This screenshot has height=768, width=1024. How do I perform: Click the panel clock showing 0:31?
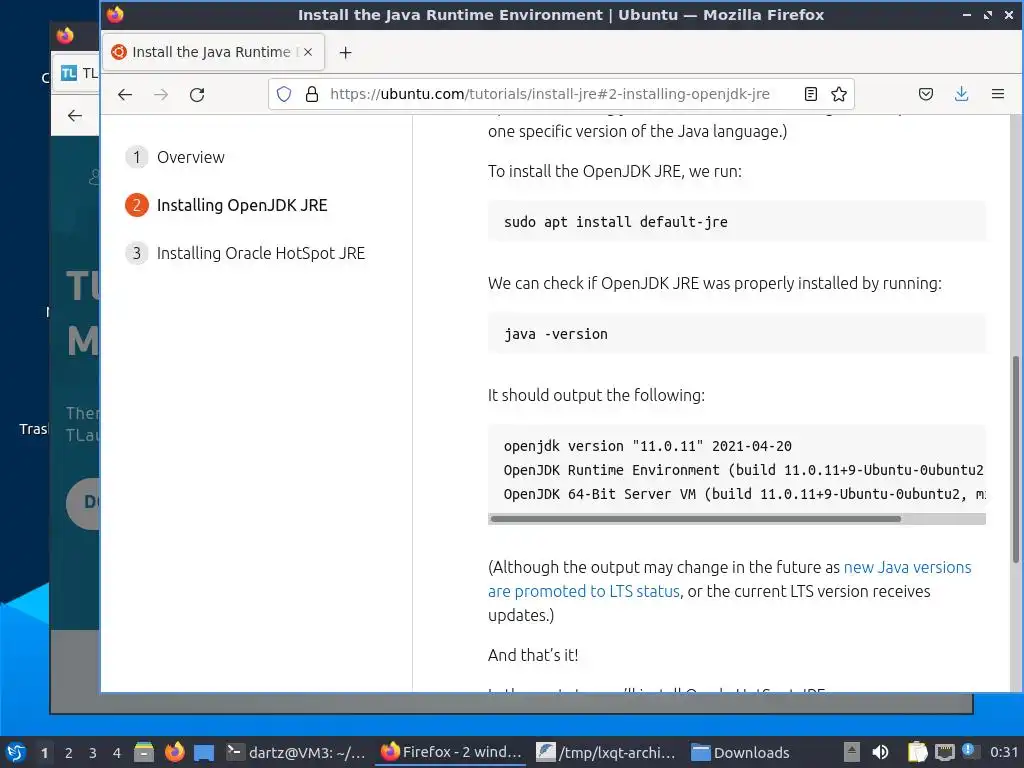pyautogui.click(x=1004, y=752)
